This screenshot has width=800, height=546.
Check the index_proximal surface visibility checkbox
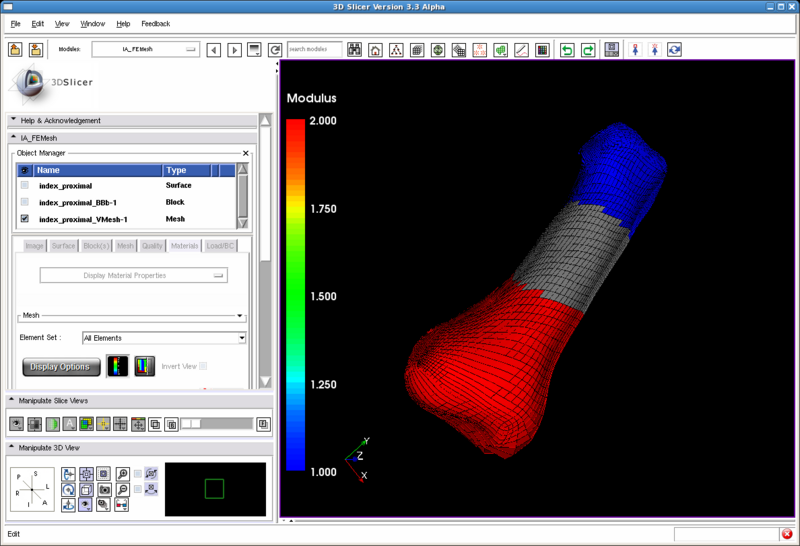tap(25, 185)
